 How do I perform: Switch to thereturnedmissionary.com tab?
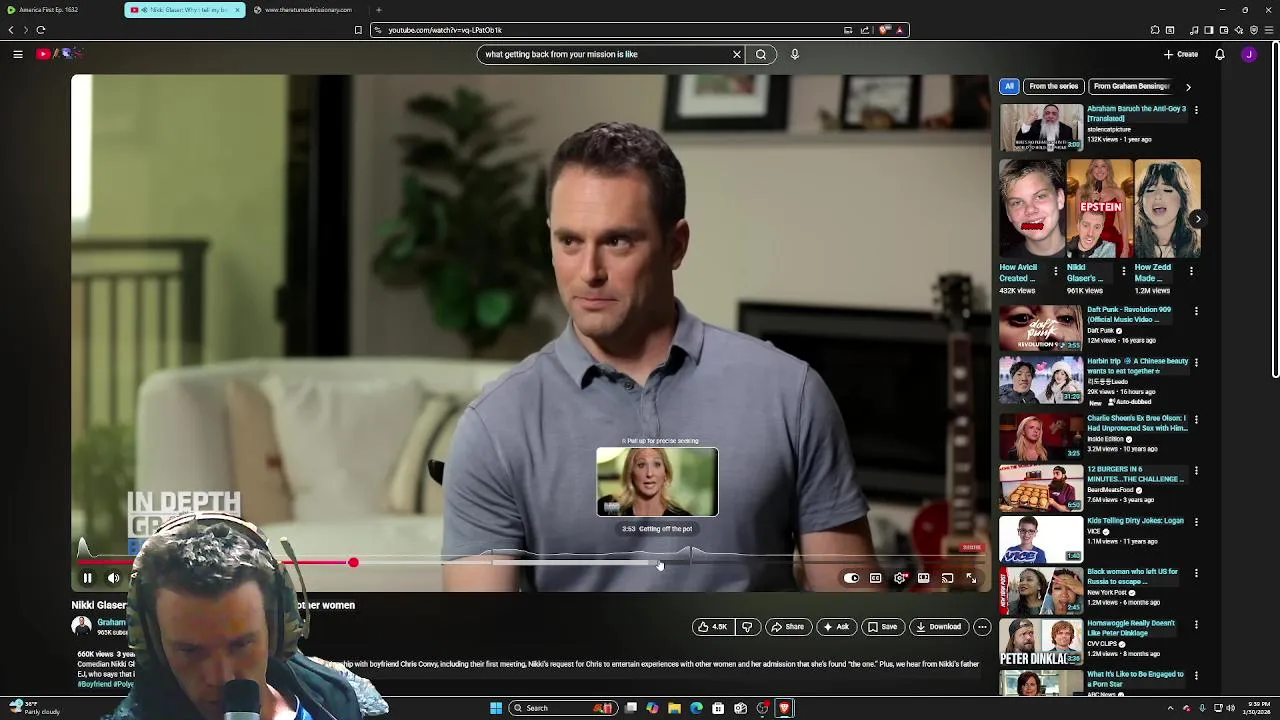308,10
